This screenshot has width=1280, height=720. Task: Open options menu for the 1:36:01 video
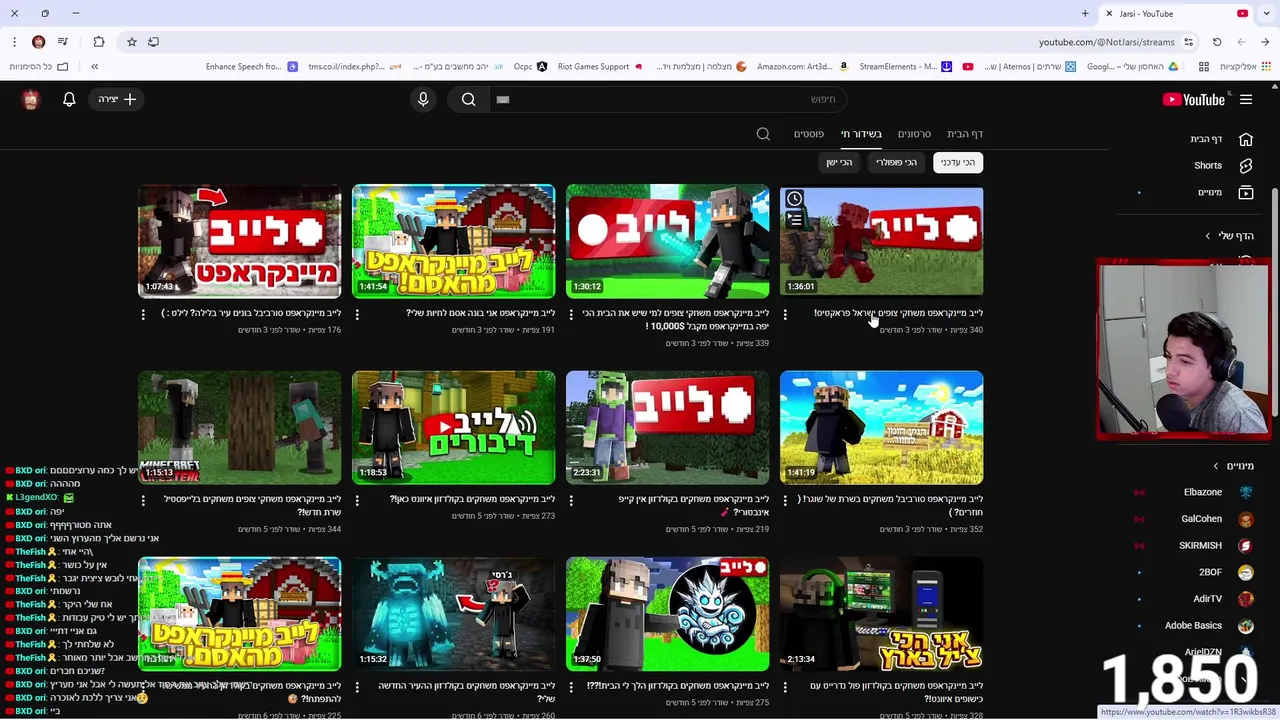point(785,314)
